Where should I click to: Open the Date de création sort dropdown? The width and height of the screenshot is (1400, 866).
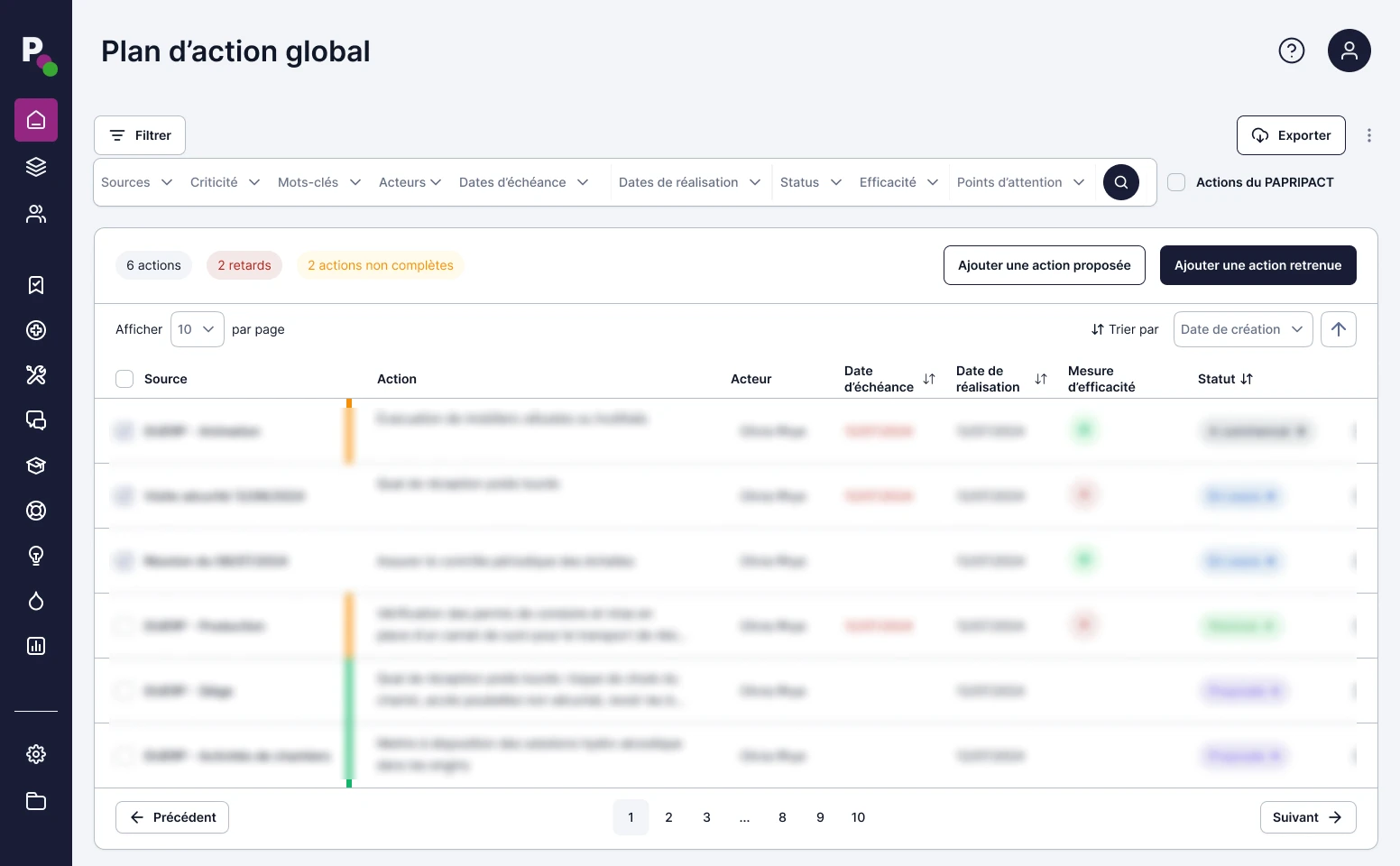(1242, 329)
